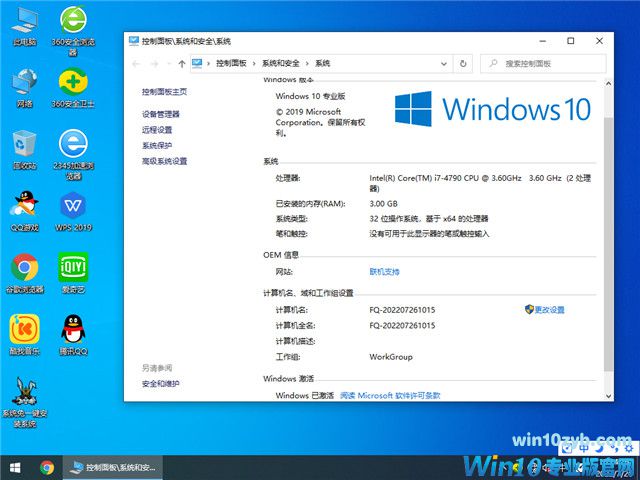Open the Network desktop icon
The image size is (640, 480).
coord(24,88)
